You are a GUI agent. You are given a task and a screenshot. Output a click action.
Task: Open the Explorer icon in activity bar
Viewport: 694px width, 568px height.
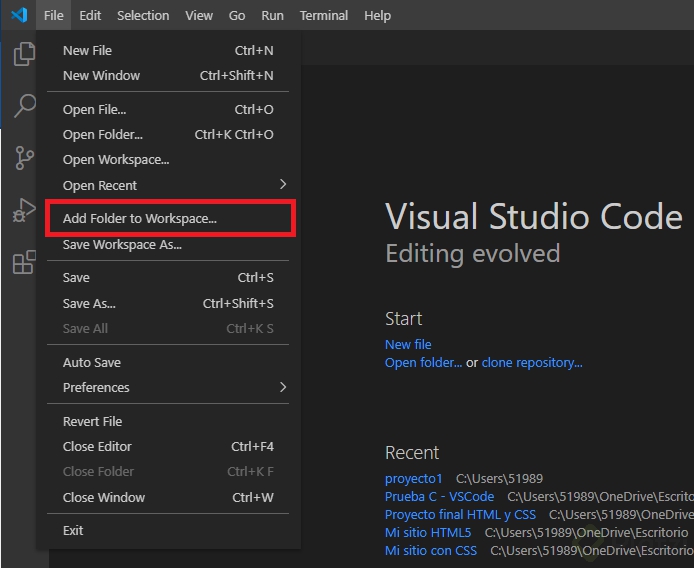(24, 54)
